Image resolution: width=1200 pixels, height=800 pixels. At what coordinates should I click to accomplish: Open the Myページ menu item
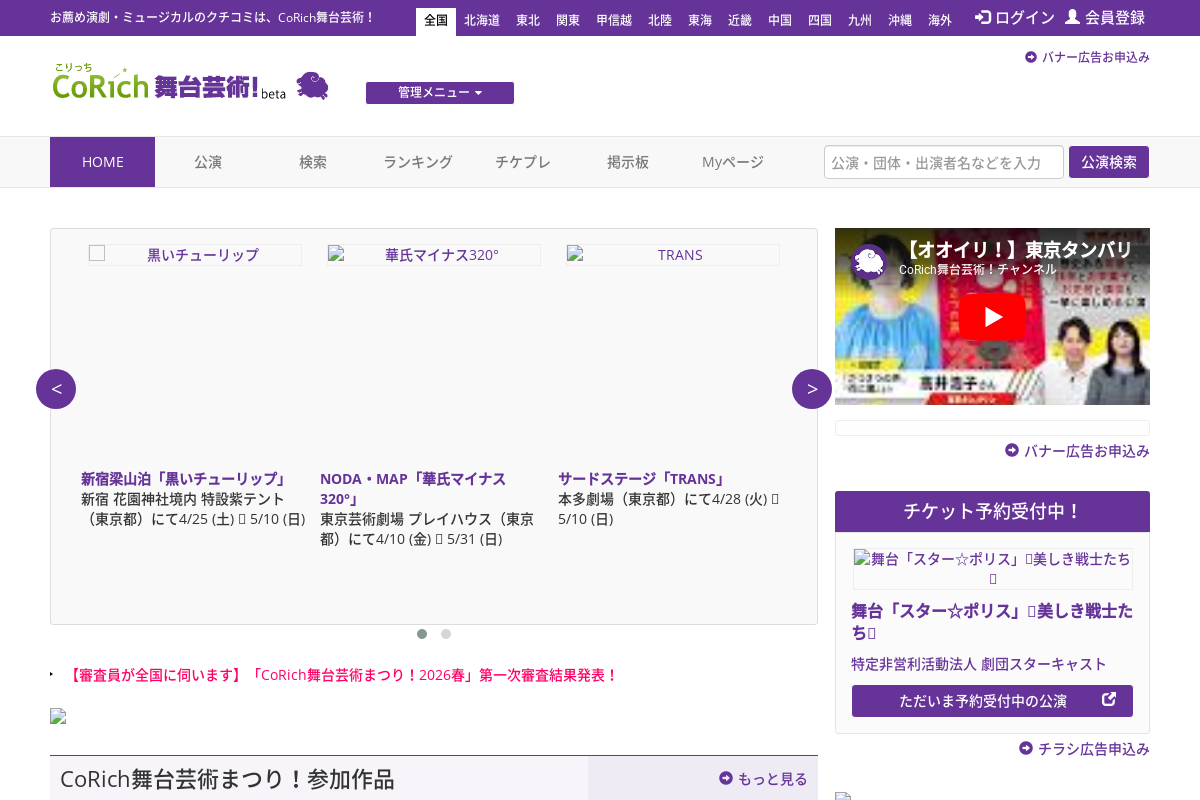(x=733, y=162)
